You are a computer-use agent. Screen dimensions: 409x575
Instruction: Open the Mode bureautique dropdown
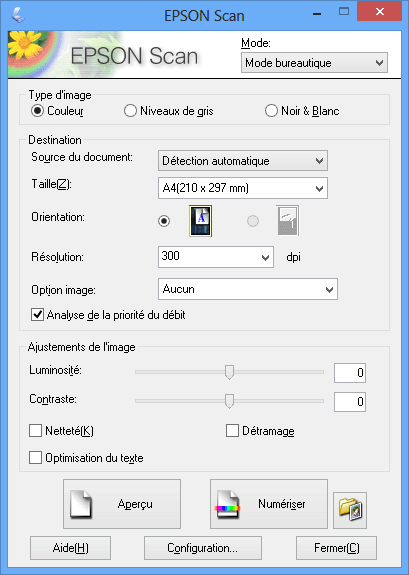coord(314,63)
